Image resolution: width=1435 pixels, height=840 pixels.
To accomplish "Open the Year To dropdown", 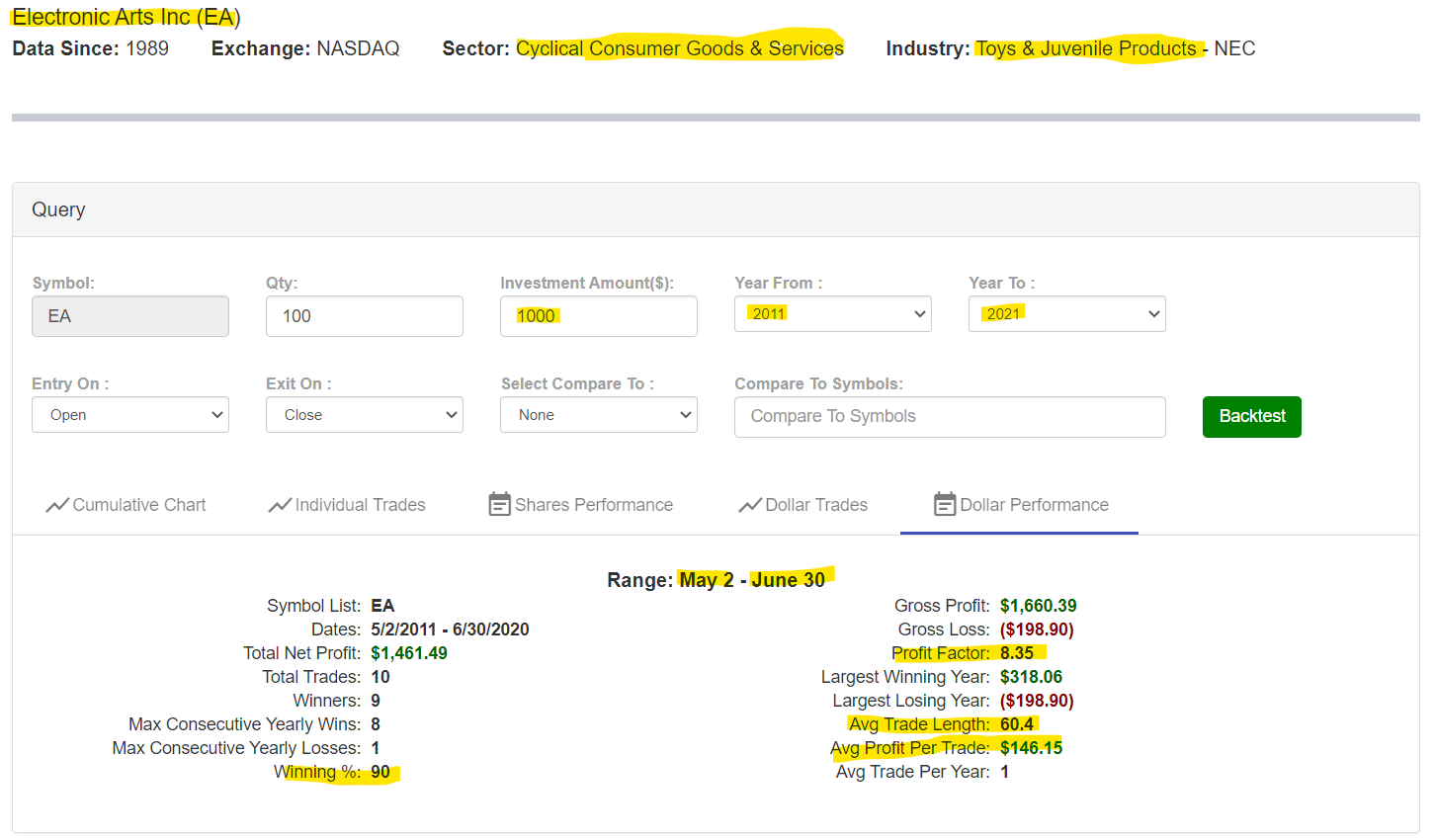I will pos(1066,314).
